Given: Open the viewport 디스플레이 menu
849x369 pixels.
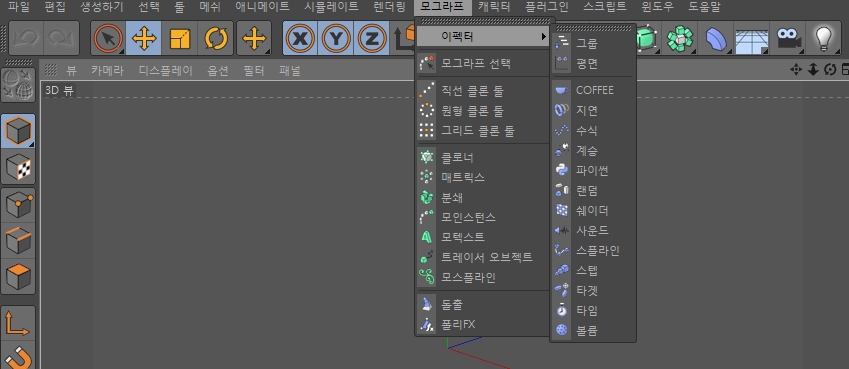Looking at the screenshot, I should [166, 70].
